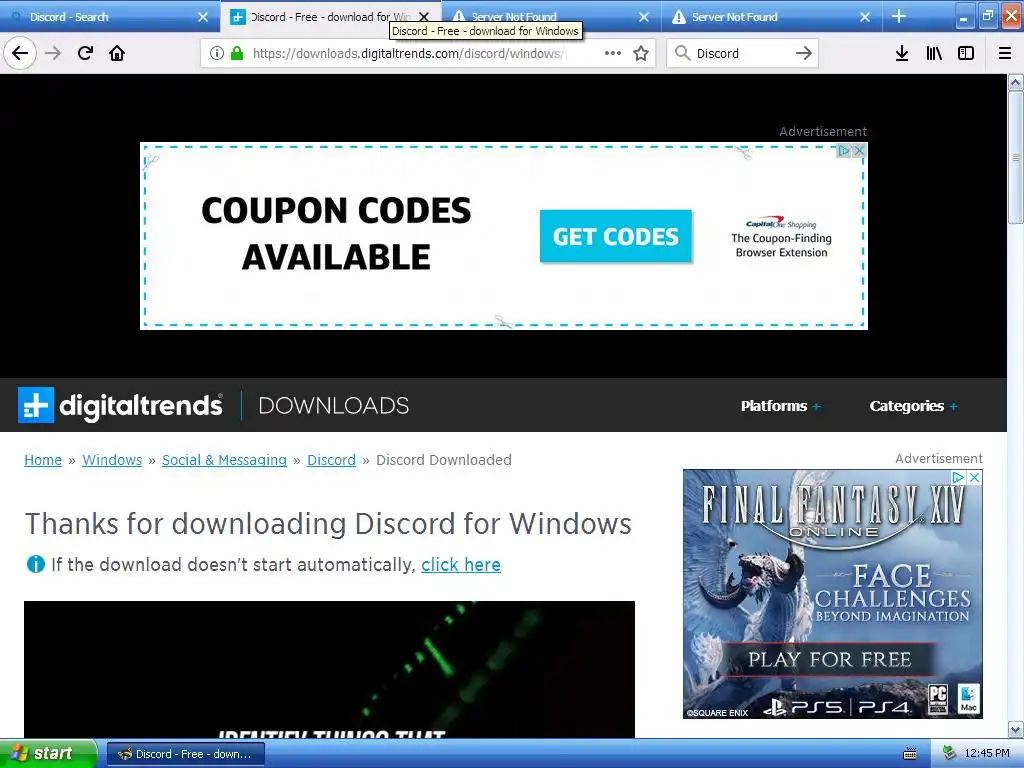The height and width of the screenshot is (768, 1024).
Task: Click the Home breadcrumb link
Action: (x=43, y=460)
